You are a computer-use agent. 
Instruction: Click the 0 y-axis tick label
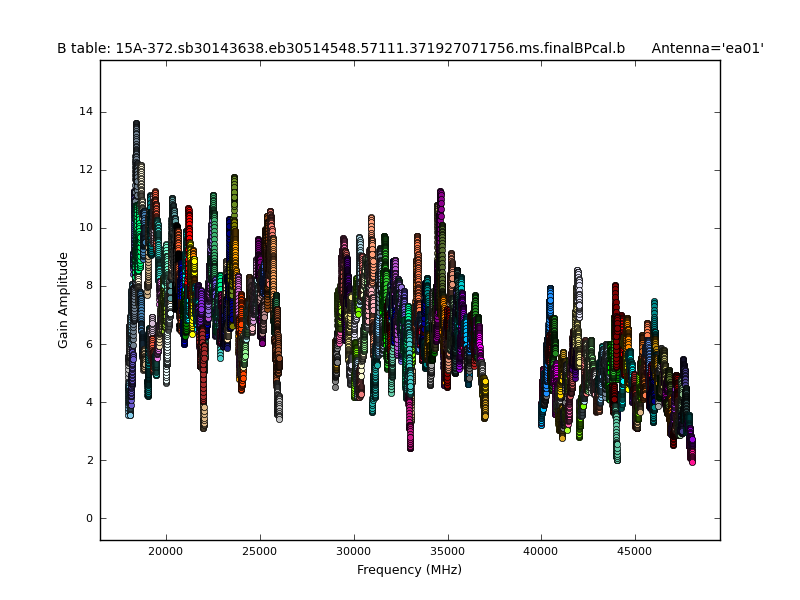pyautogui.click(x=90, y=519)
